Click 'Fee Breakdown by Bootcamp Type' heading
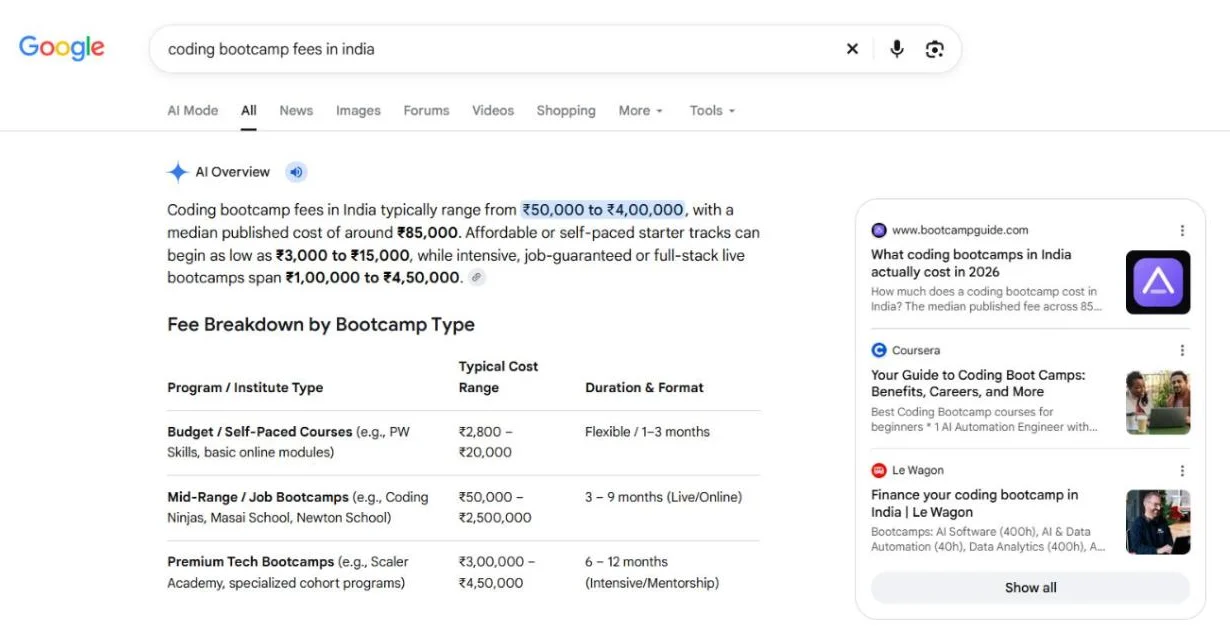This screenshot has width=1230, height=640. pos(321,325)
